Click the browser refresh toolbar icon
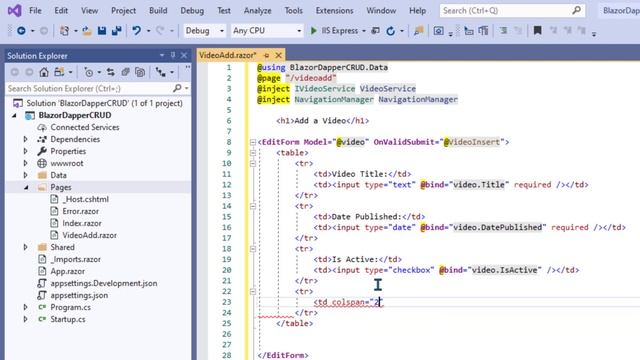This screenshot has width=640, height=360. (391, 31)
